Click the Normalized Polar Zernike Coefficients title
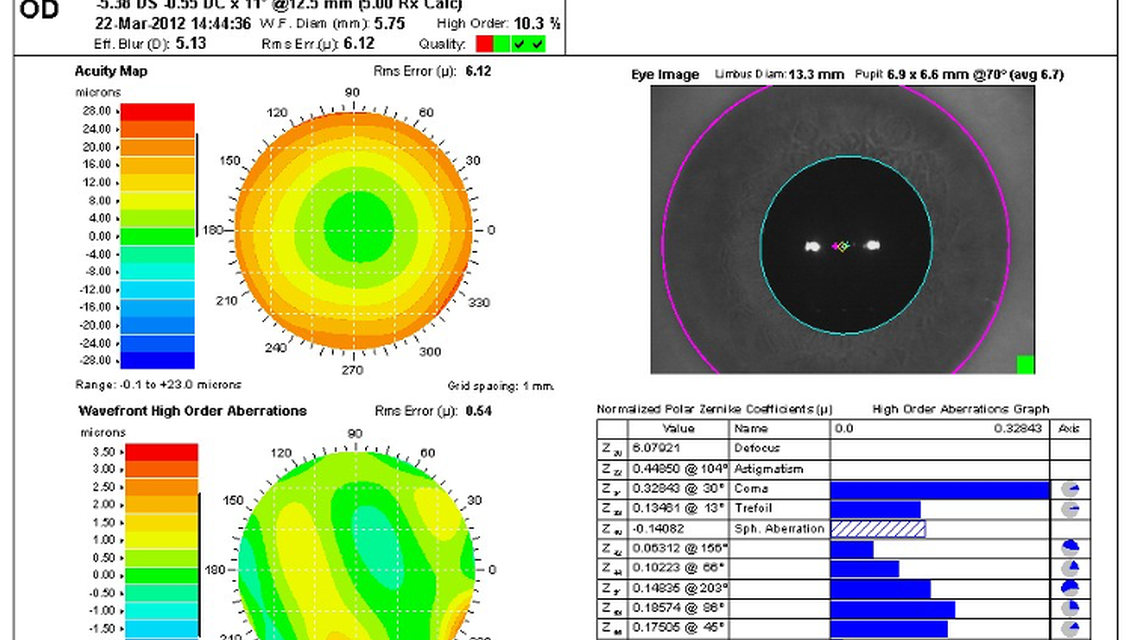Screen dimensions: 1138x640 714,409
